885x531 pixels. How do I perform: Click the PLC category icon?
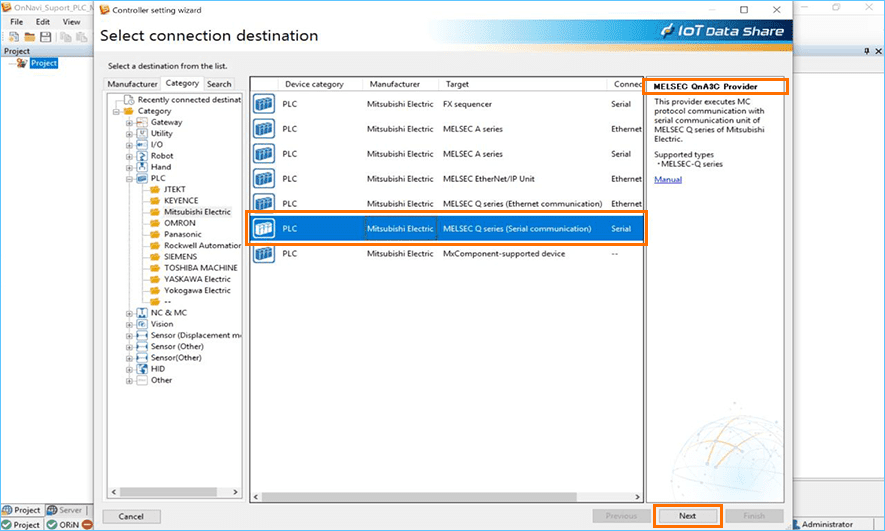[x=142, y=178]
